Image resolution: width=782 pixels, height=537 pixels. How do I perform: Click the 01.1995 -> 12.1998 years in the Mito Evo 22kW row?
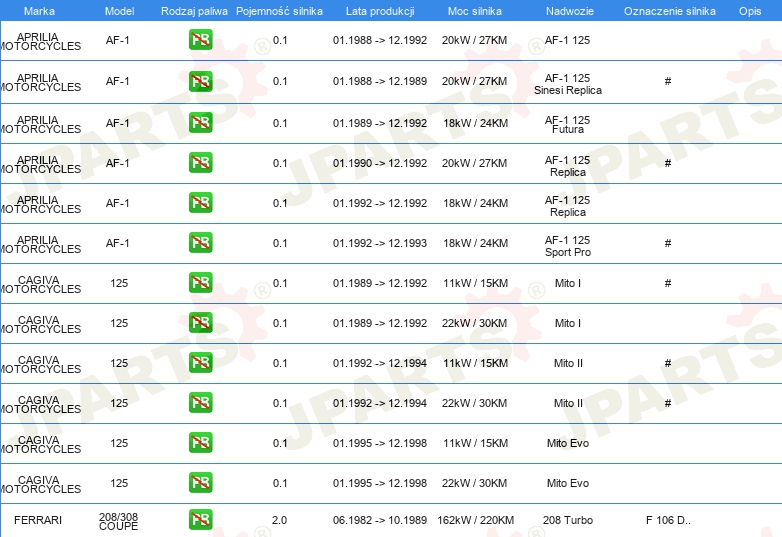380,483
